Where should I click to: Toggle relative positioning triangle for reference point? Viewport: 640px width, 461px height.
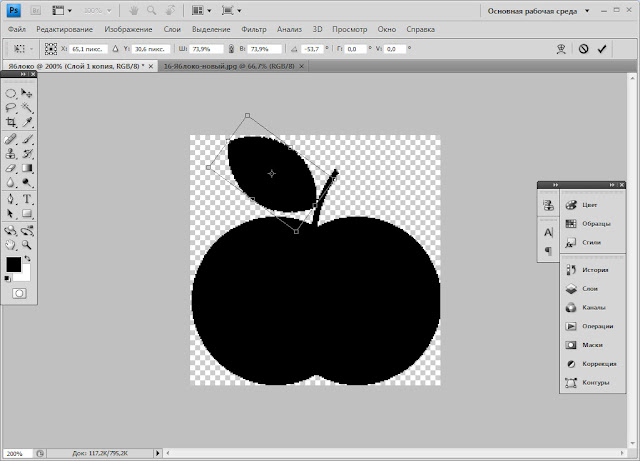116,49
